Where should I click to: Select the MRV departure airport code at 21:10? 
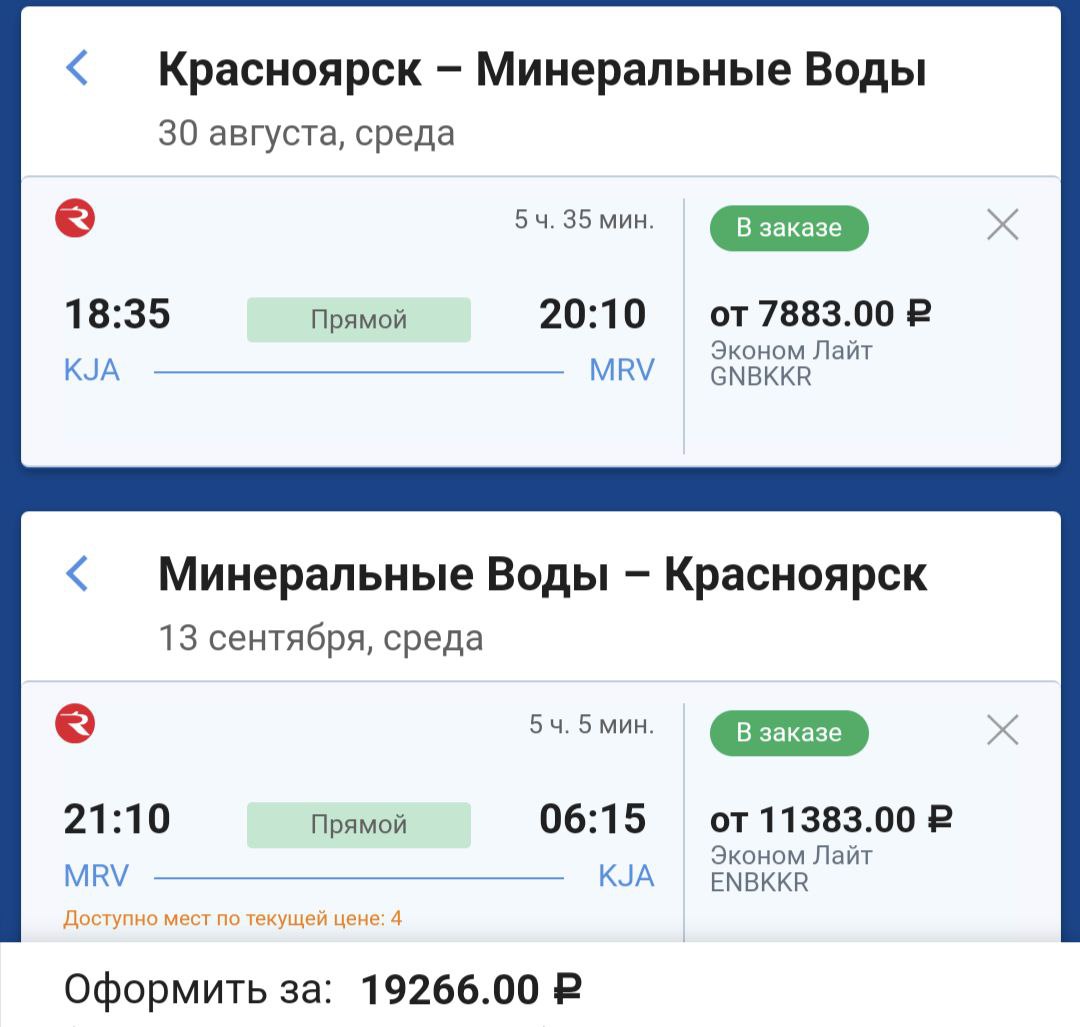pyautogui.click(x=96, y=877)
